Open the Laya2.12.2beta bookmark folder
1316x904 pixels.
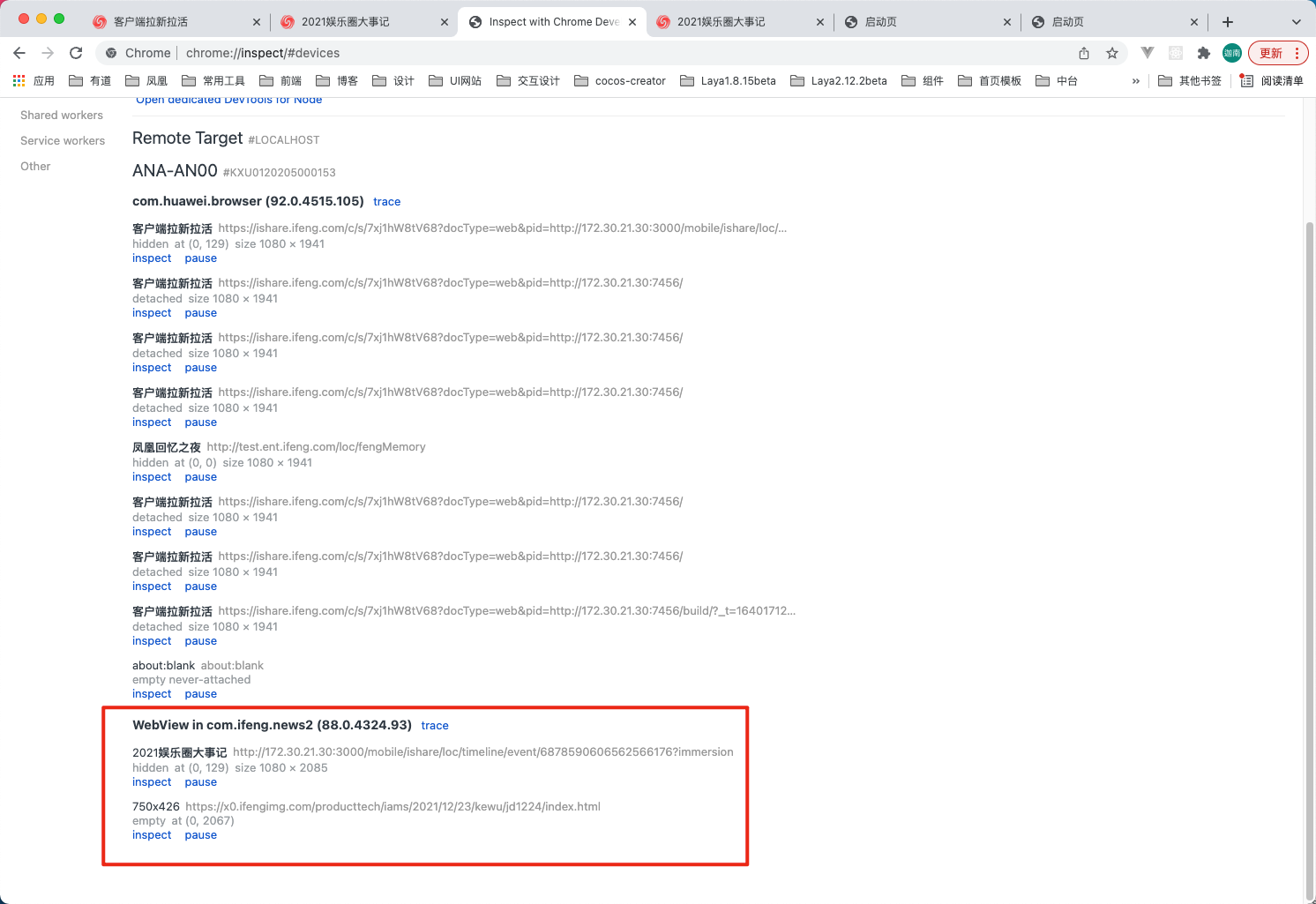[x=839, y=80]
